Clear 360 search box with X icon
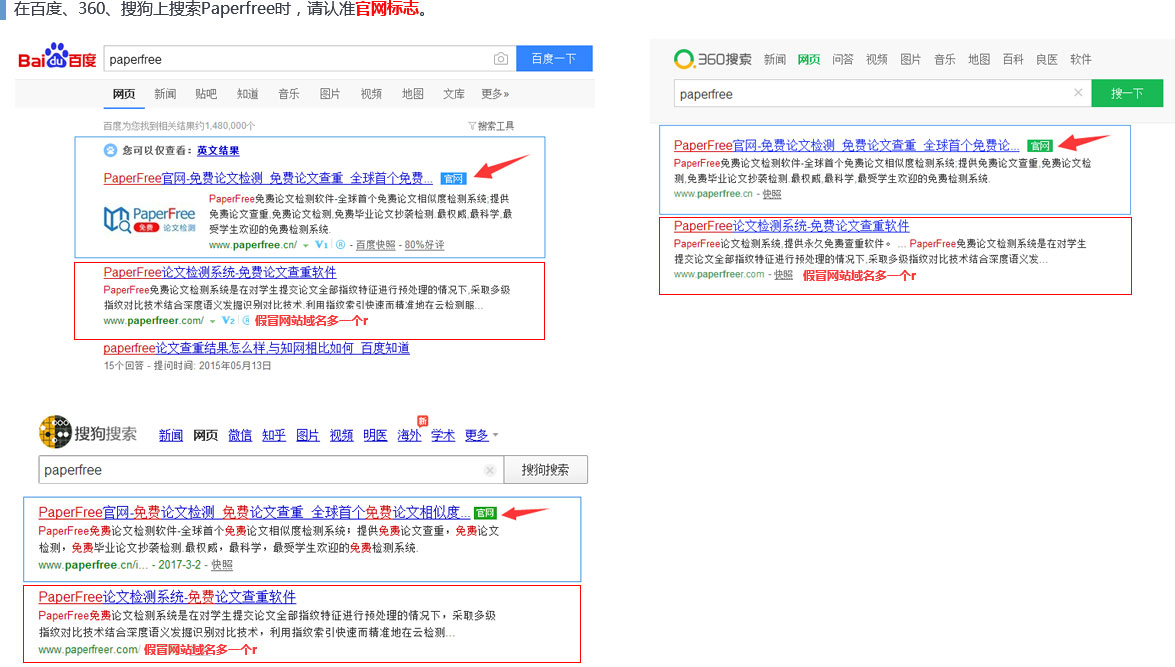This screenshot has height=667, width=1175. (1078, 93)
